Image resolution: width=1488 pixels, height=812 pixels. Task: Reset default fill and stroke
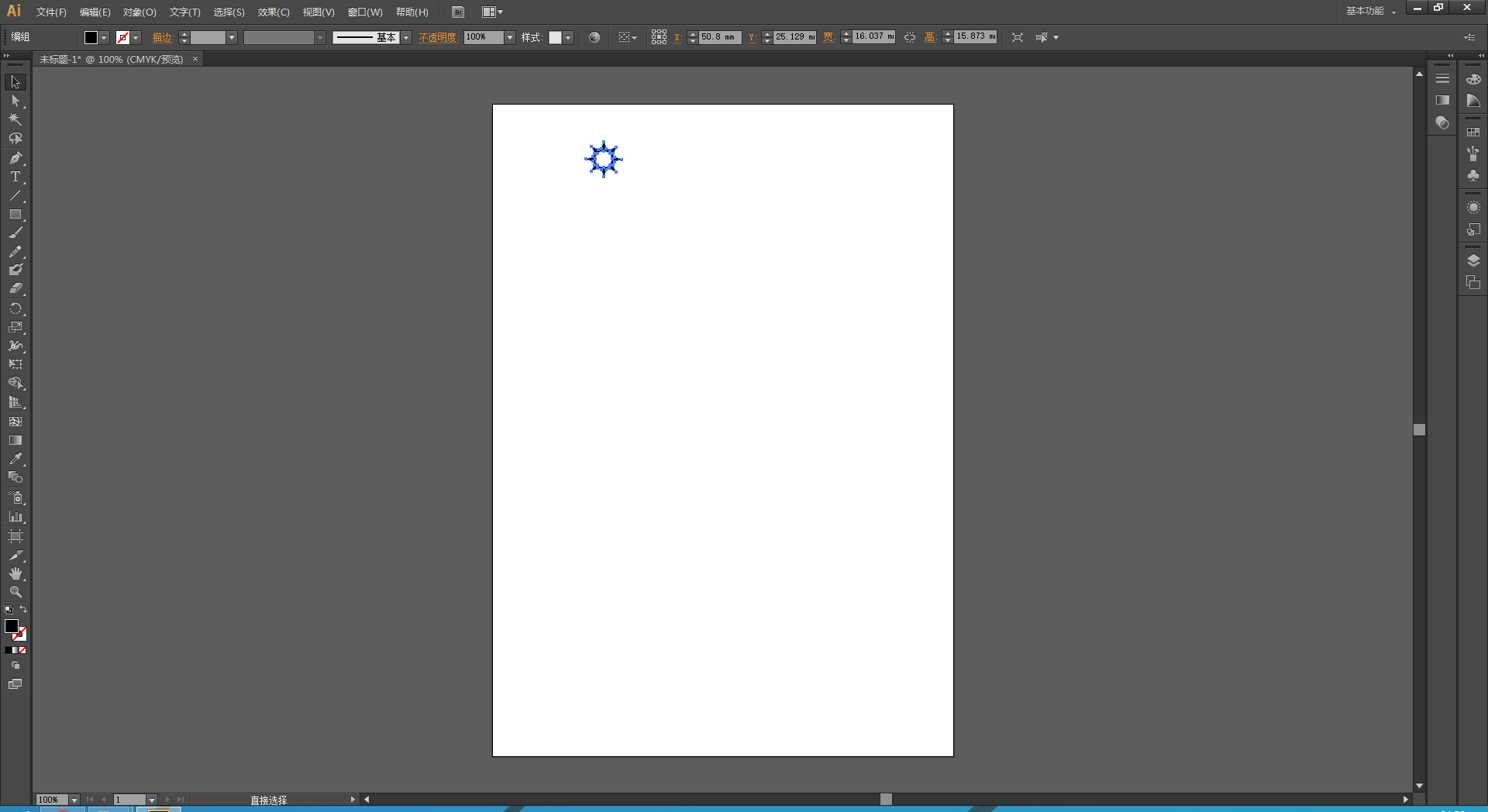click(x=9, y=611)
